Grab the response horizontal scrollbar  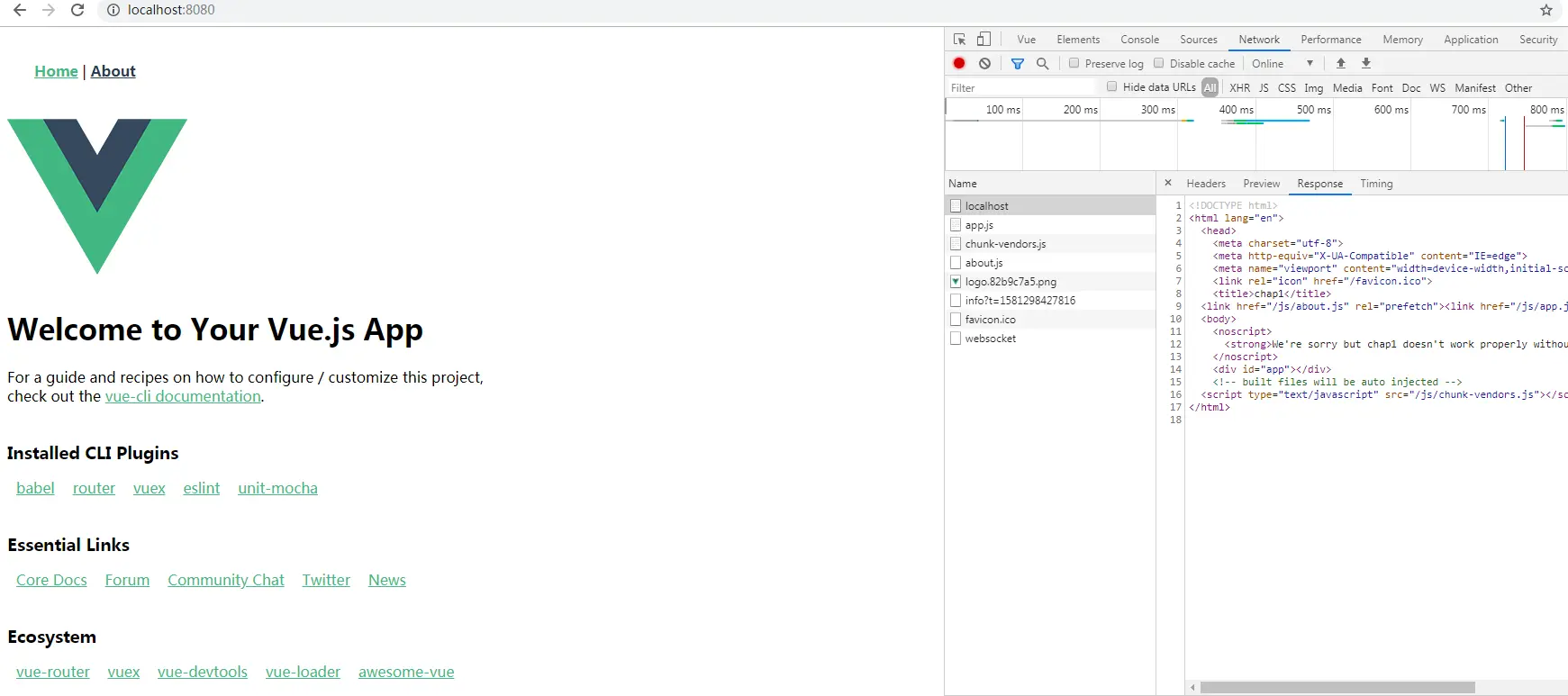click(1337, 687)
